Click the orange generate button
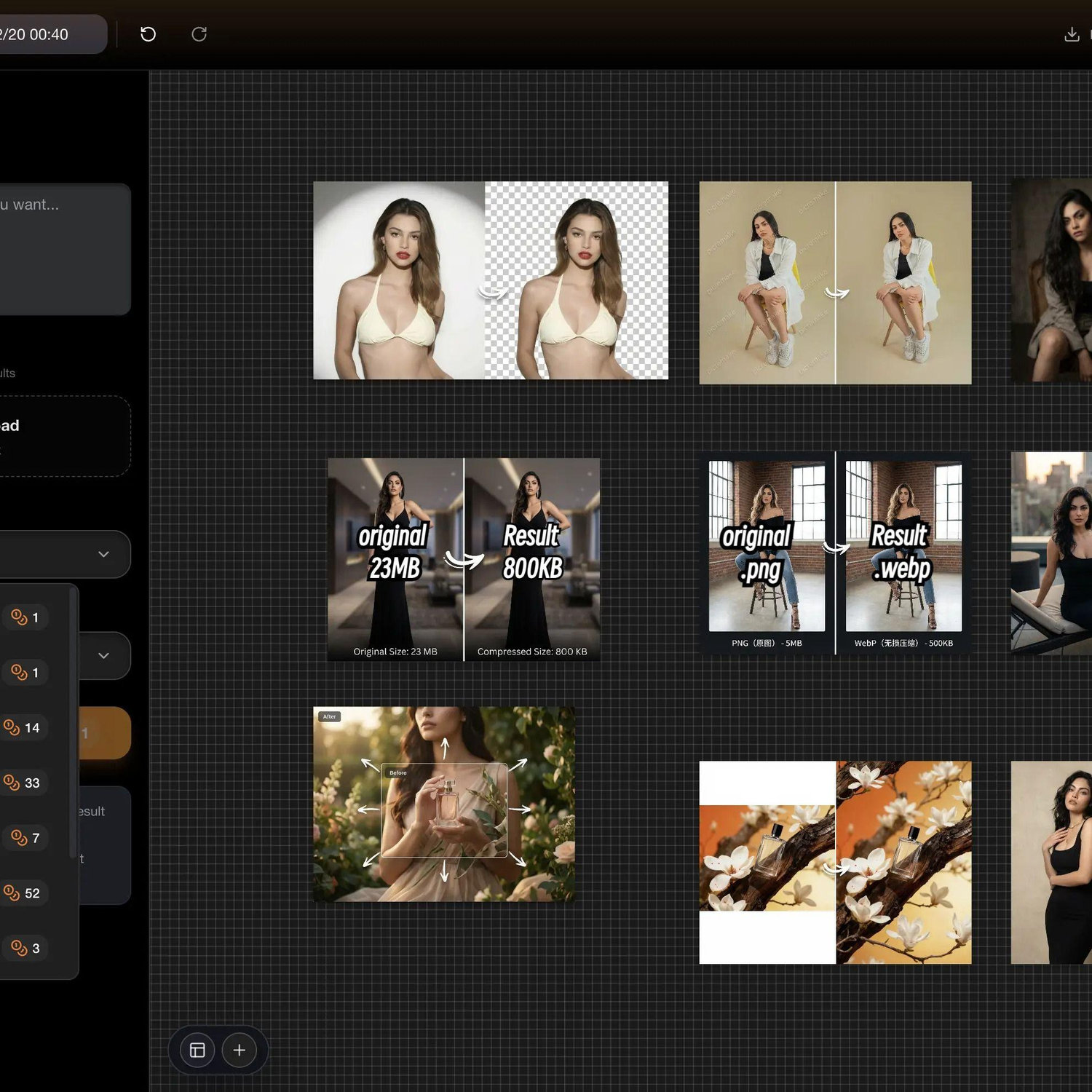 (x=105, y=733)
